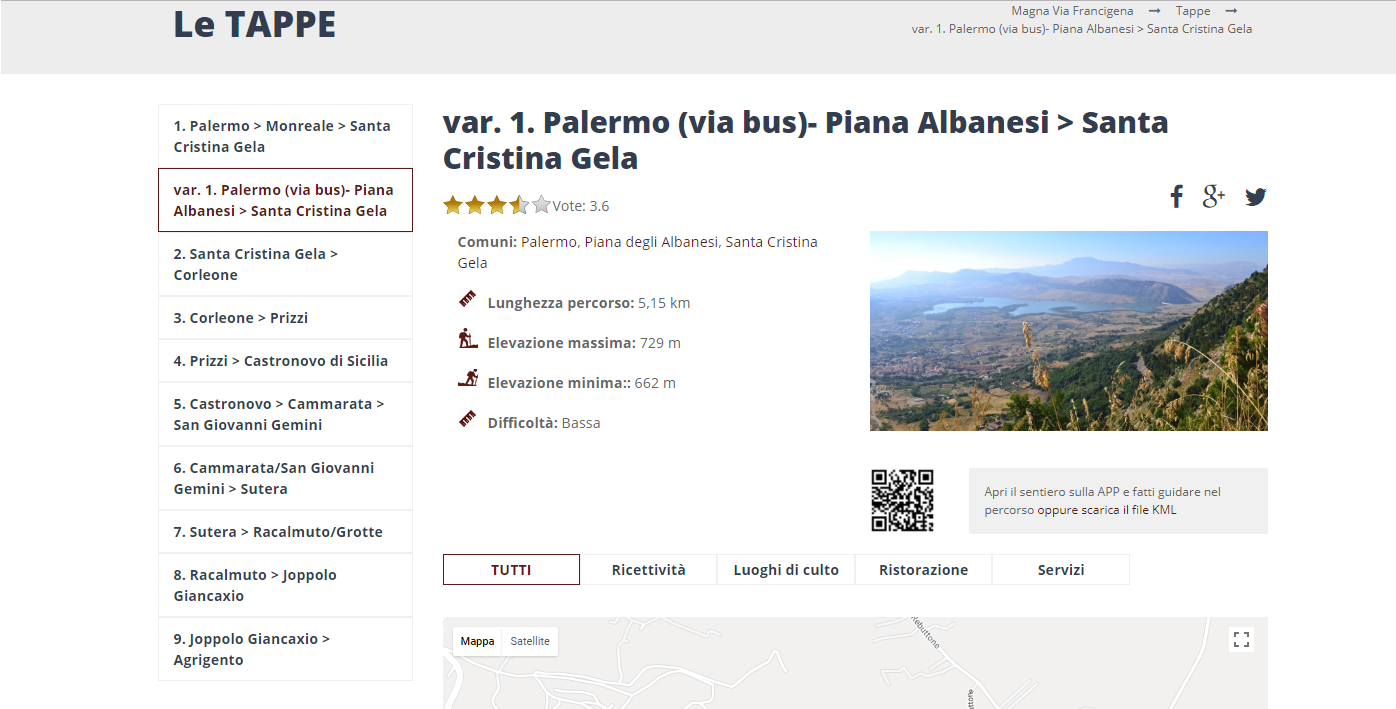The image size is (1396, 709).
Task: Download the KML file link
Action: [x=1107, y=510]
